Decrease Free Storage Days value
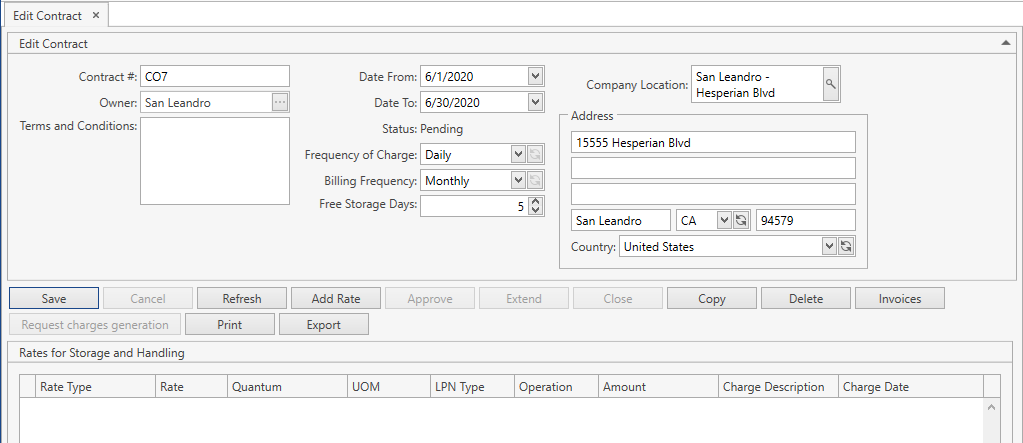This screenshot has height=443, width=1023. (x=535, y=210)
